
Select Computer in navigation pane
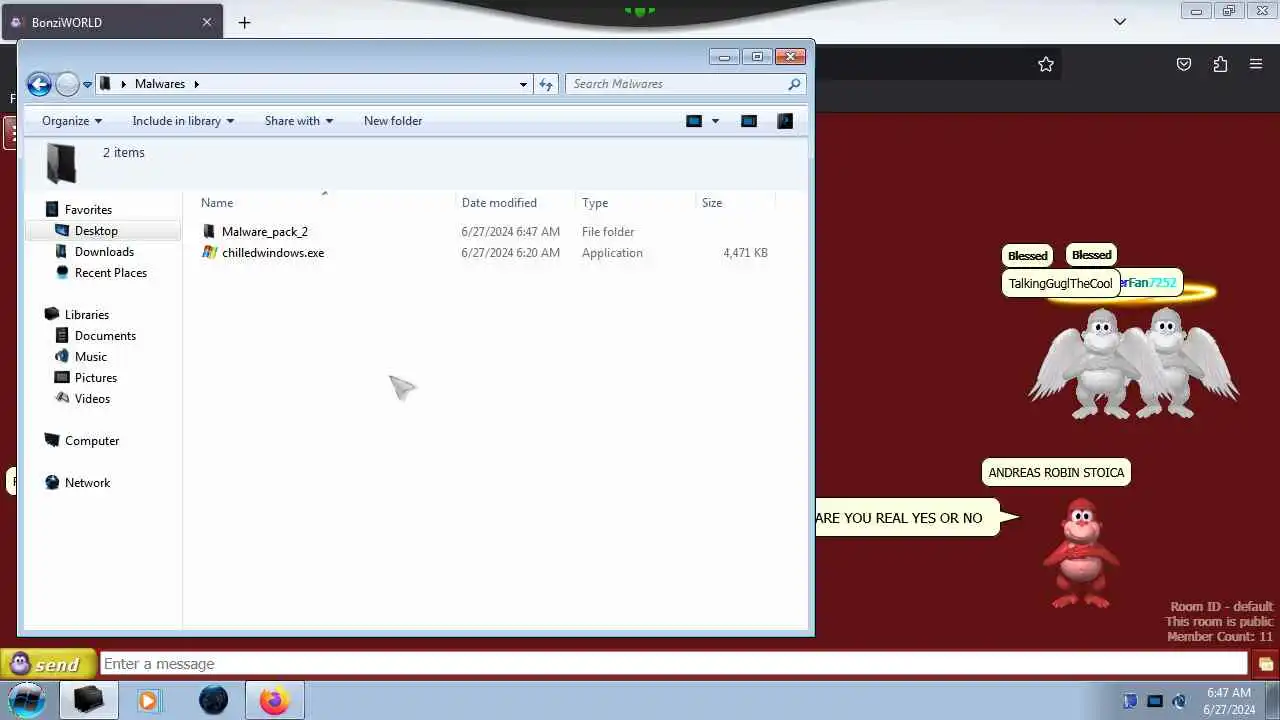click(92, 441)
